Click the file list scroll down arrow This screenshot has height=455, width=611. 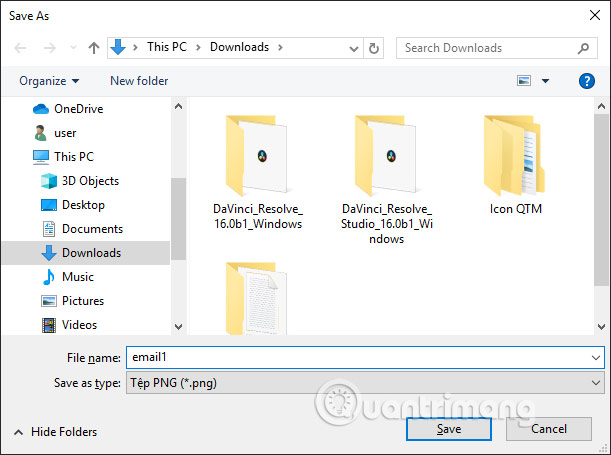601,326
